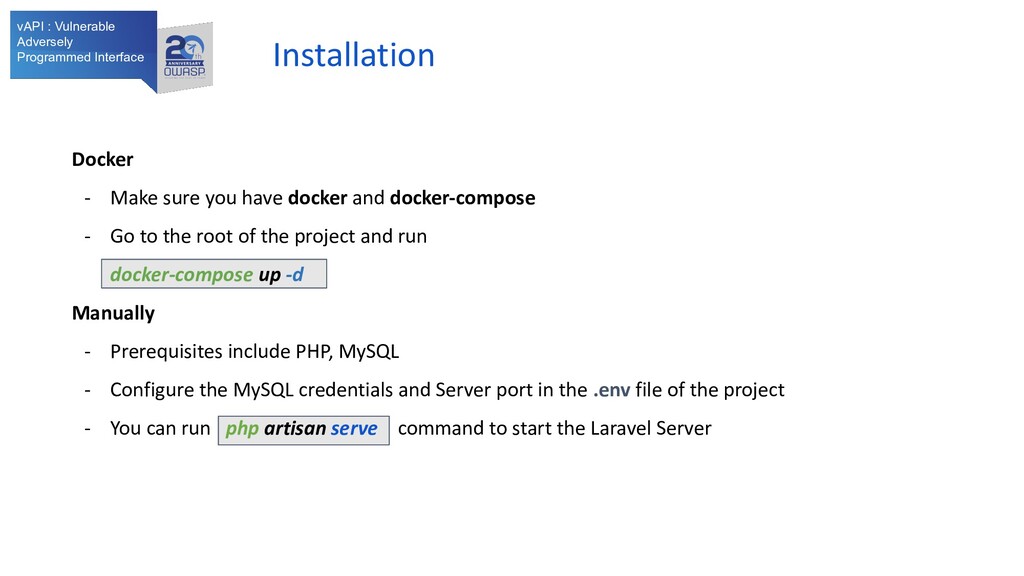Click the Configure MySQL credentials line
Image resolution: width=1024 pixels, height=576 pixels.
click(x=447, y=390)
